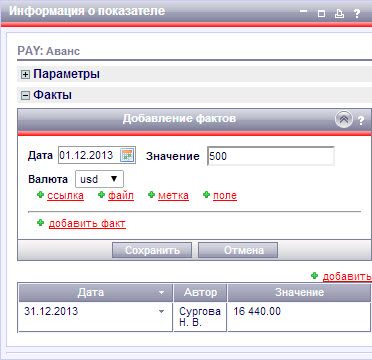372x360 pixels.
Task: Click the green plus next to метка
Action: click(x=152, y=195)
